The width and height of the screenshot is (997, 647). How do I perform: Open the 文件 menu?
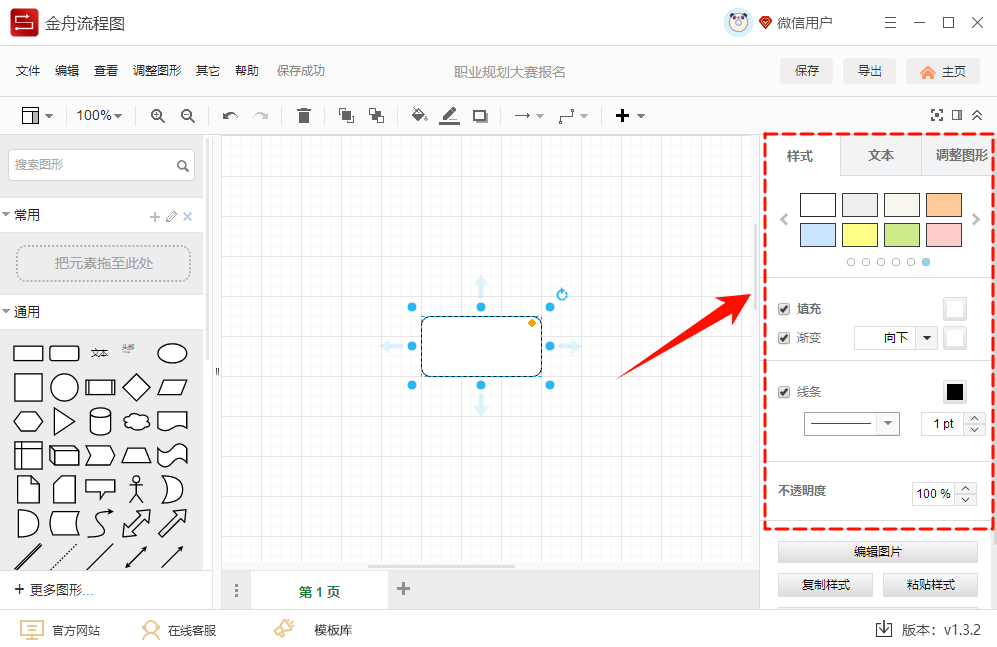click(28, 70)
